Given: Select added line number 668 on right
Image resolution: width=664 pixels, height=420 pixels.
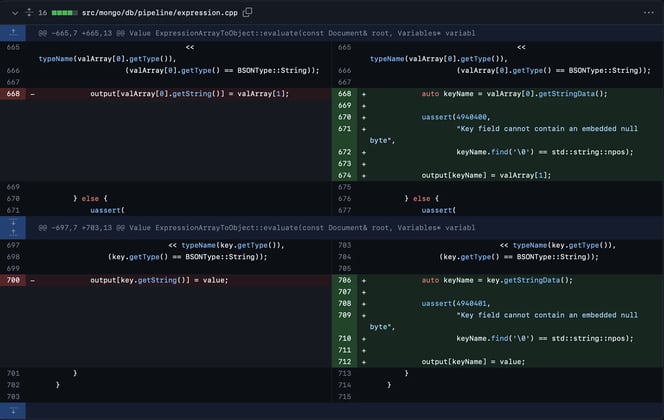Looking at the screenshot, I should (x=345, y=93).
